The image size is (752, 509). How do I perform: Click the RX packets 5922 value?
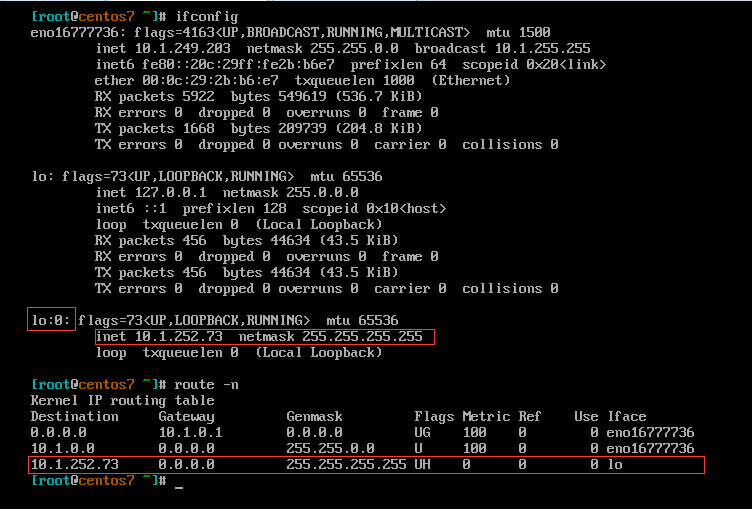198,96
